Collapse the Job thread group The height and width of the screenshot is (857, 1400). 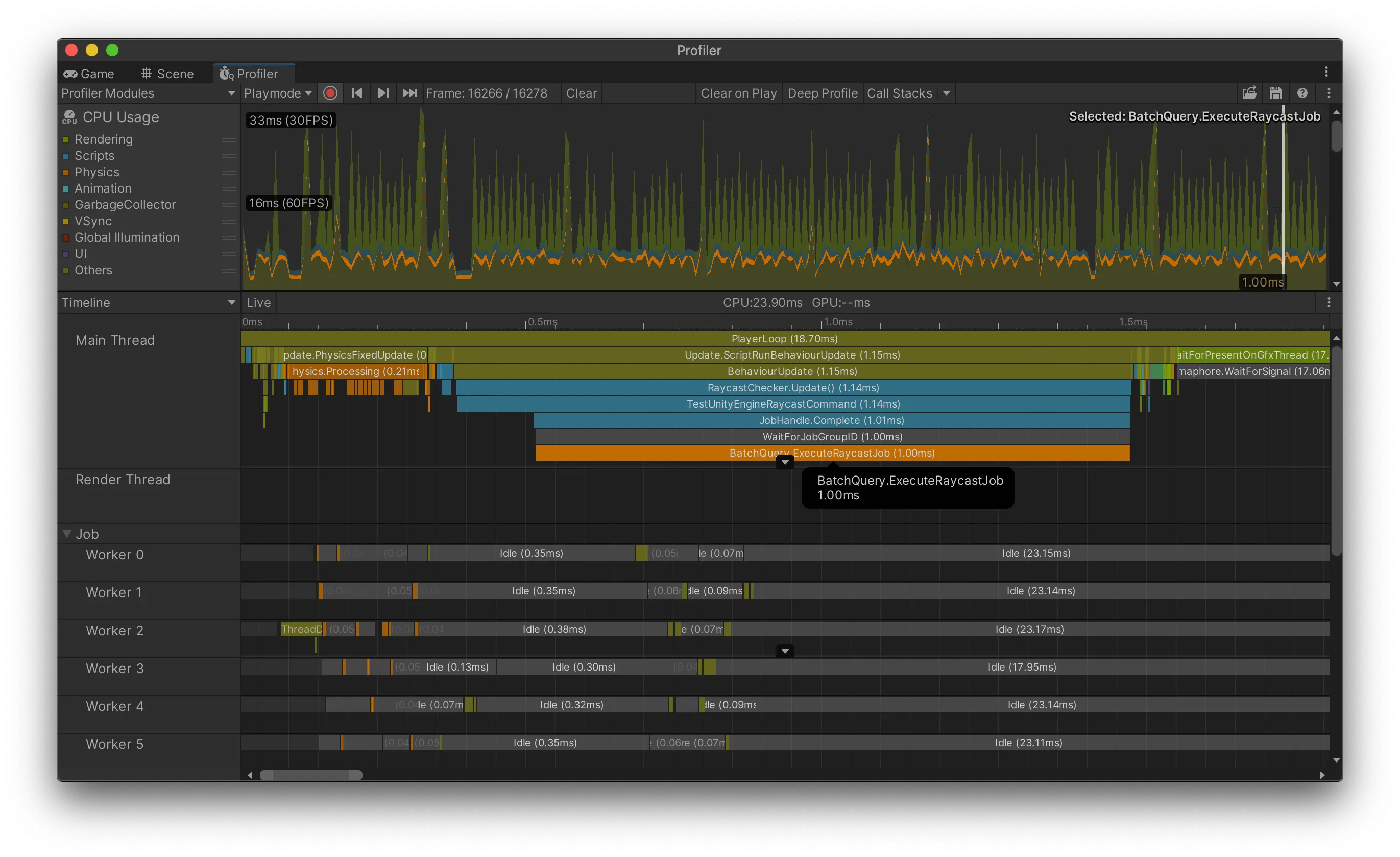pyautogui.click(x=67, y=534)
